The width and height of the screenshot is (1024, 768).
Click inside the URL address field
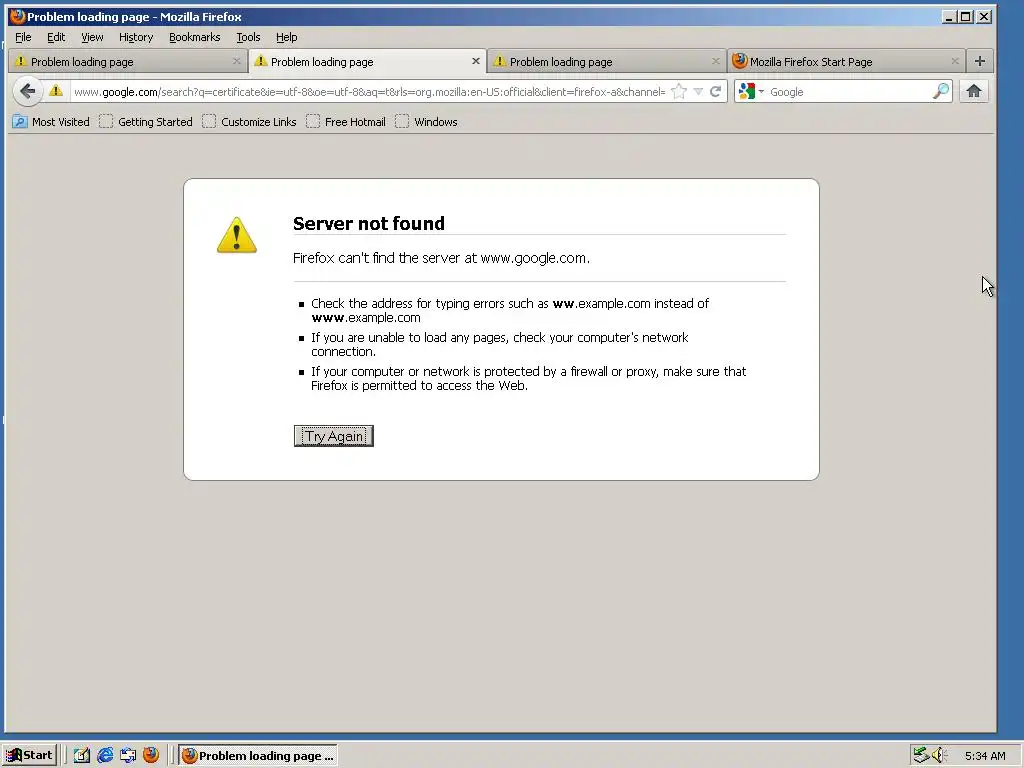[x=369, y=91]
